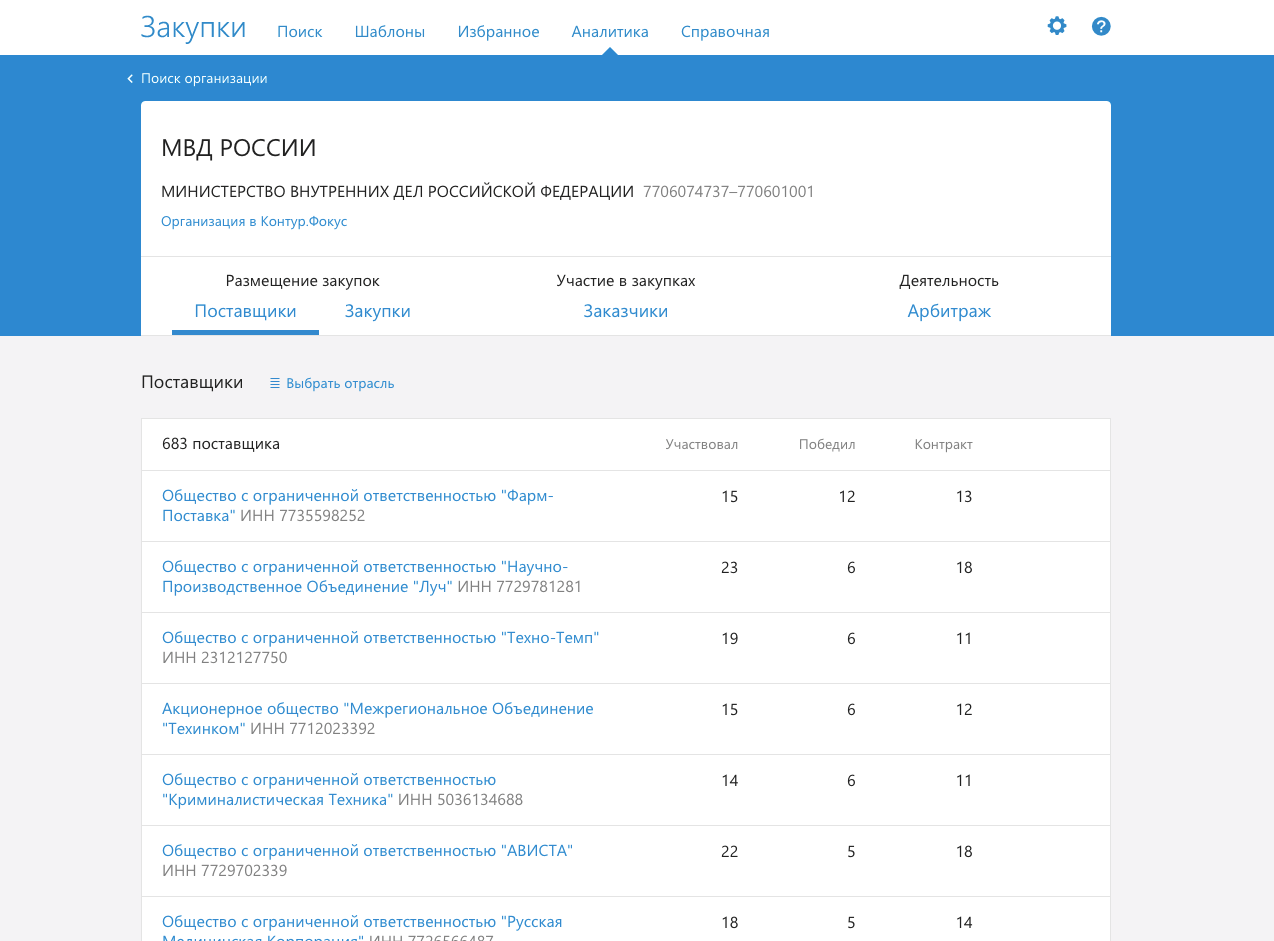
Task: View the Арбитраж section under Деятельность
Action: pyautogui.click(x=948, y=311)
